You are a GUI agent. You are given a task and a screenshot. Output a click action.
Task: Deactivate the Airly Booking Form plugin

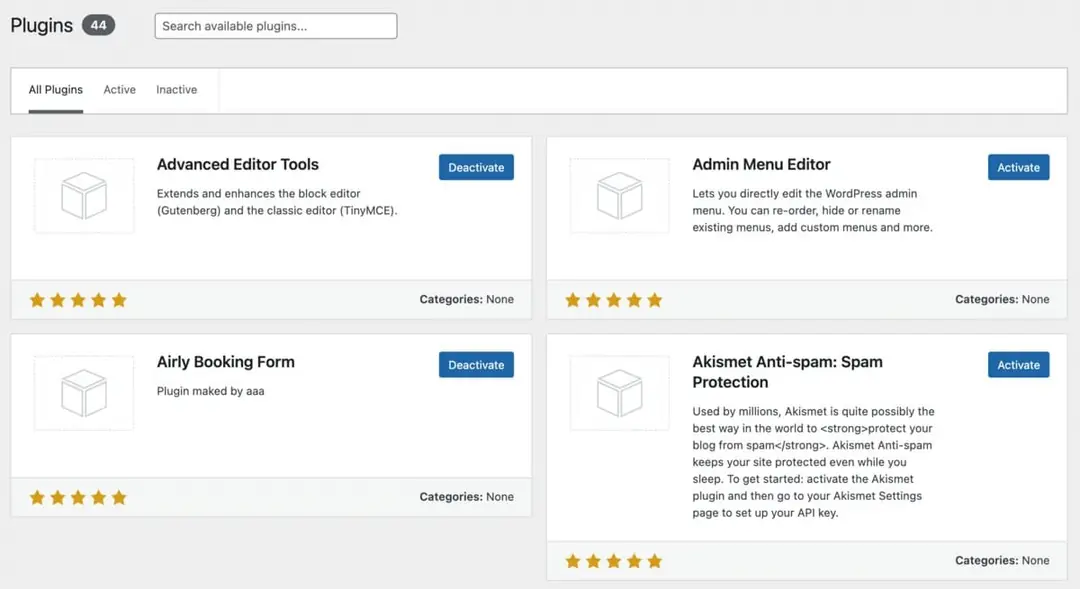(476, 364)
